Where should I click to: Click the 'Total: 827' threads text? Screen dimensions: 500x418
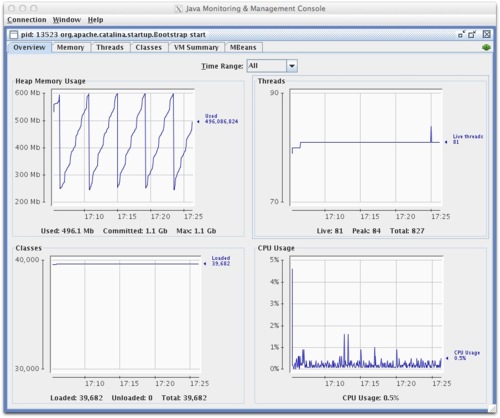(x=407, y=231)
